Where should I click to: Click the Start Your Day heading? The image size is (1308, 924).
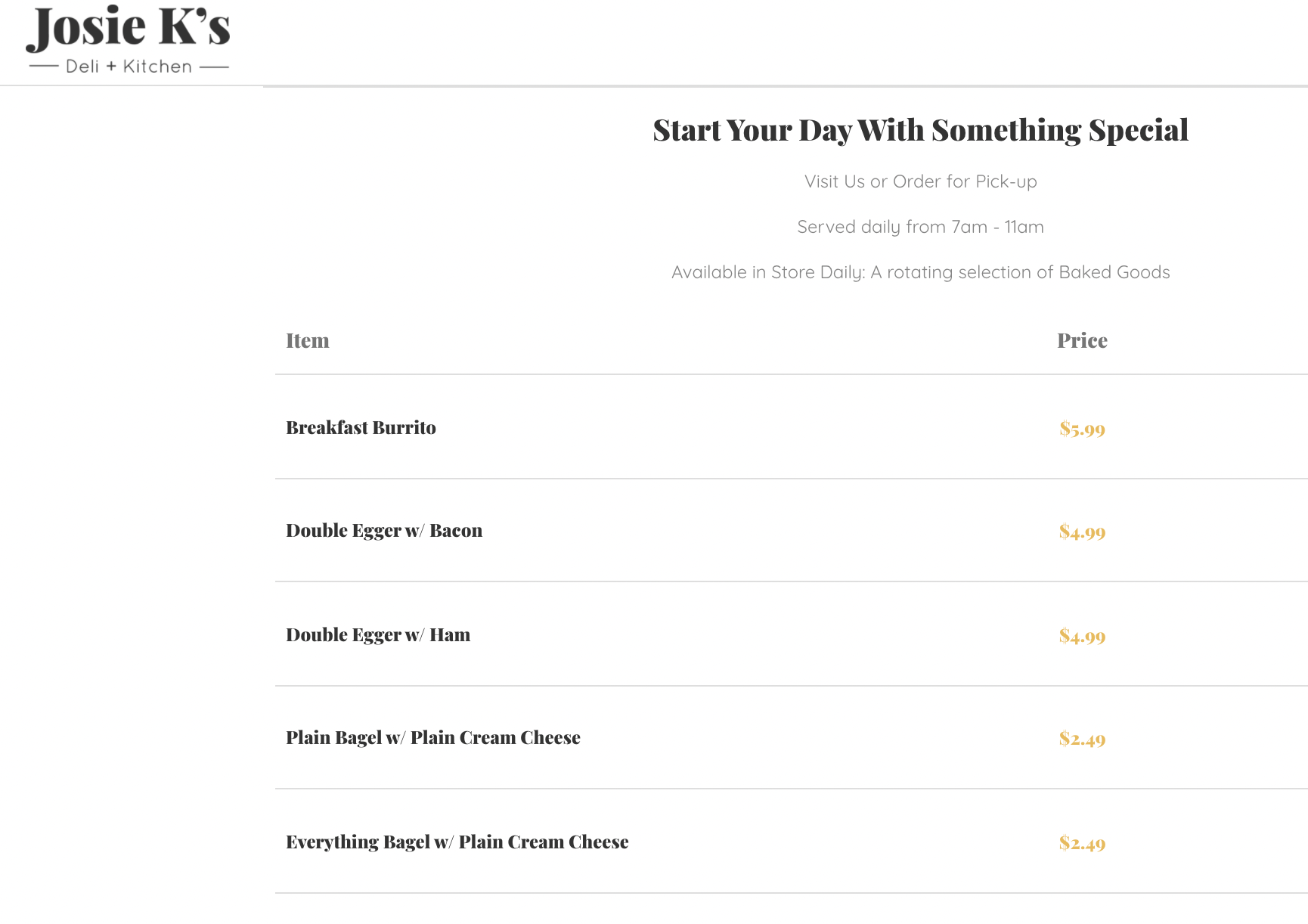920,130
